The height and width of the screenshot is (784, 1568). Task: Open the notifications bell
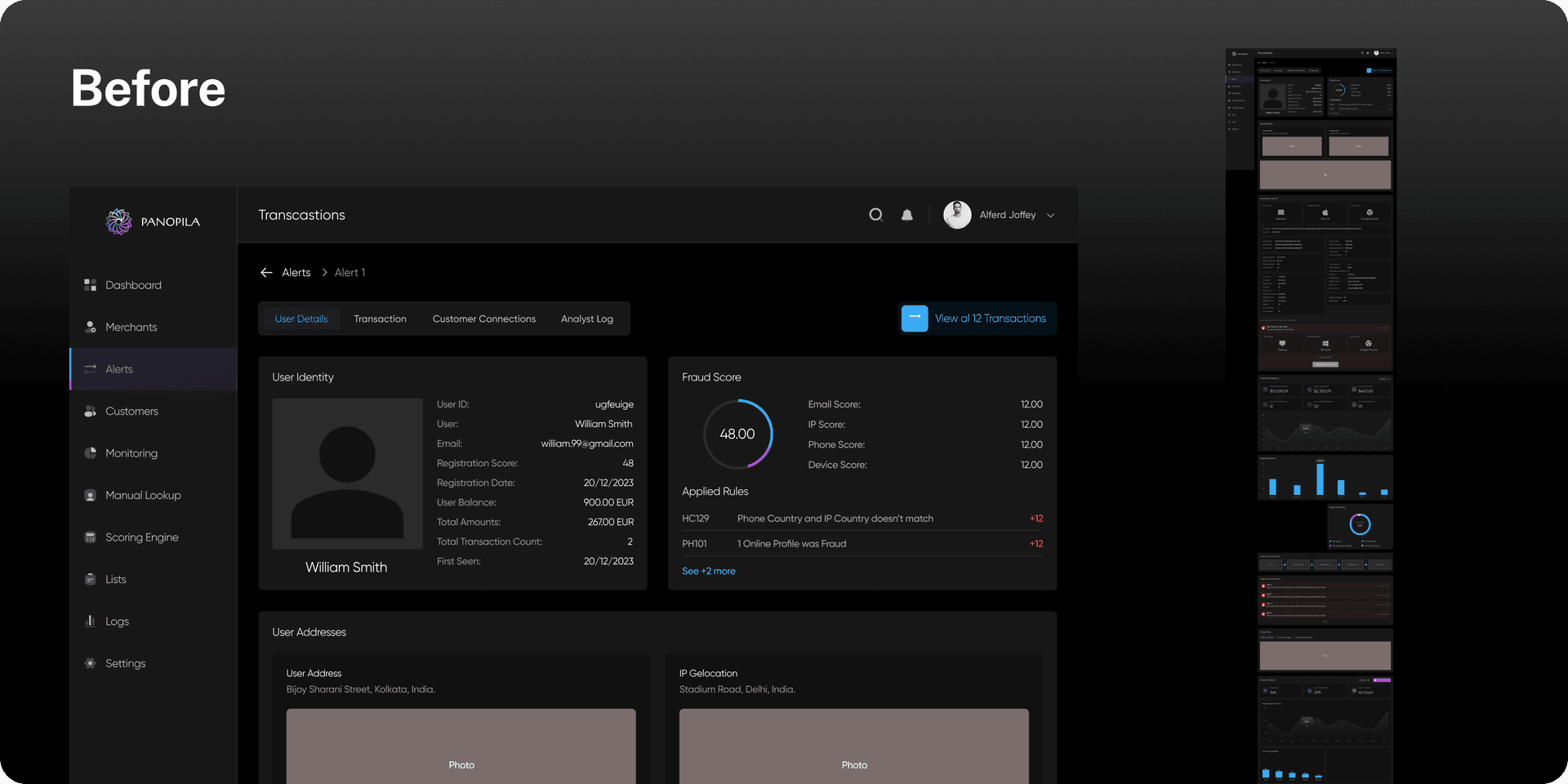[906, 215]
